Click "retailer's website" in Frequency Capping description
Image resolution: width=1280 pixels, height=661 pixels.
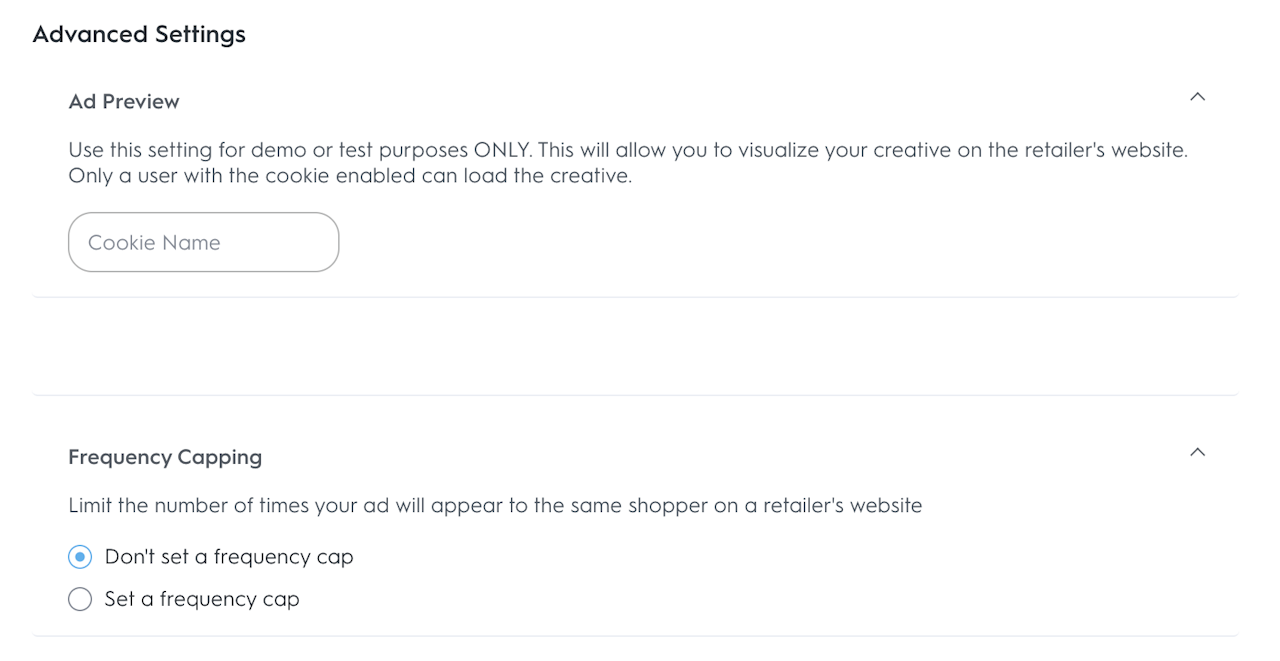pyautogui.click(x=842, y=505)
